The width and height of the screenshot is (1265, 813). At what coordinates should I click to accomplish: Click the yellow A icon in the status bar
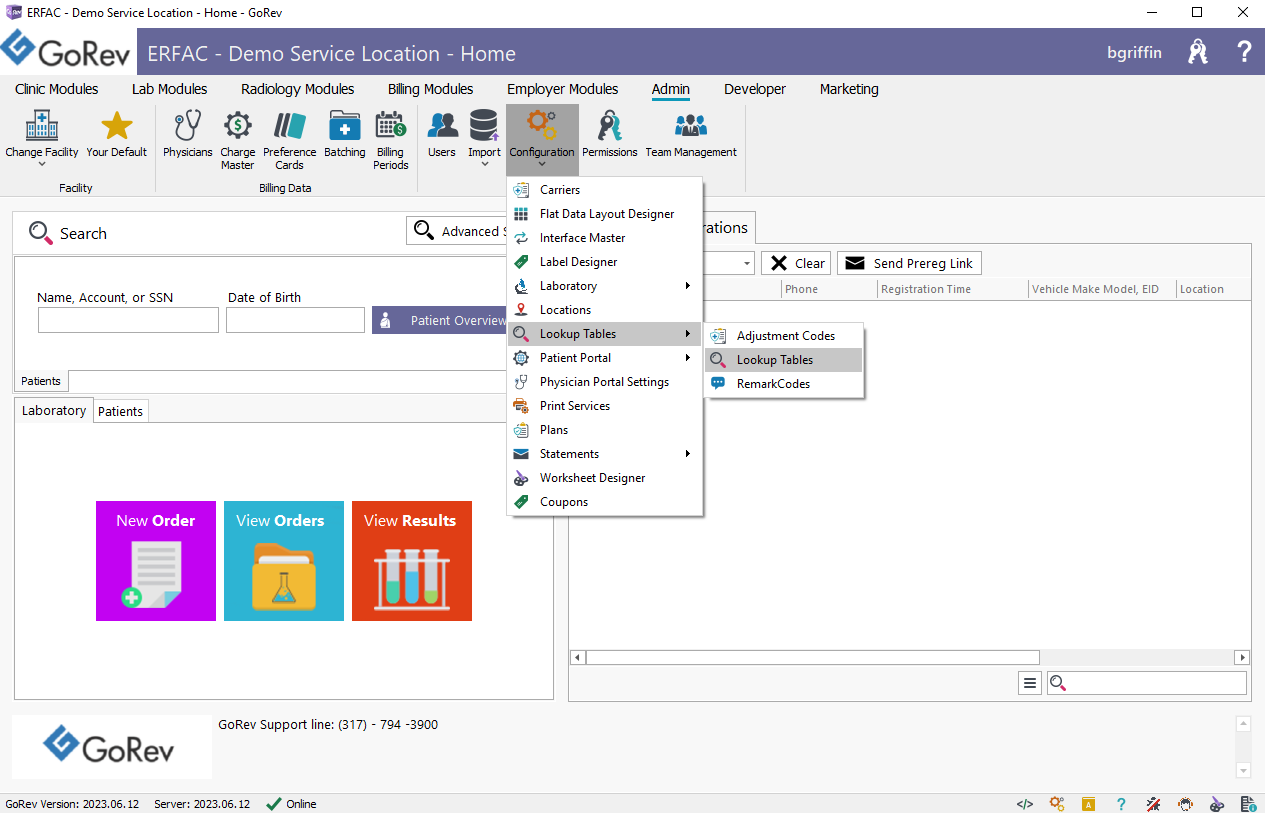coord(1088,804)
